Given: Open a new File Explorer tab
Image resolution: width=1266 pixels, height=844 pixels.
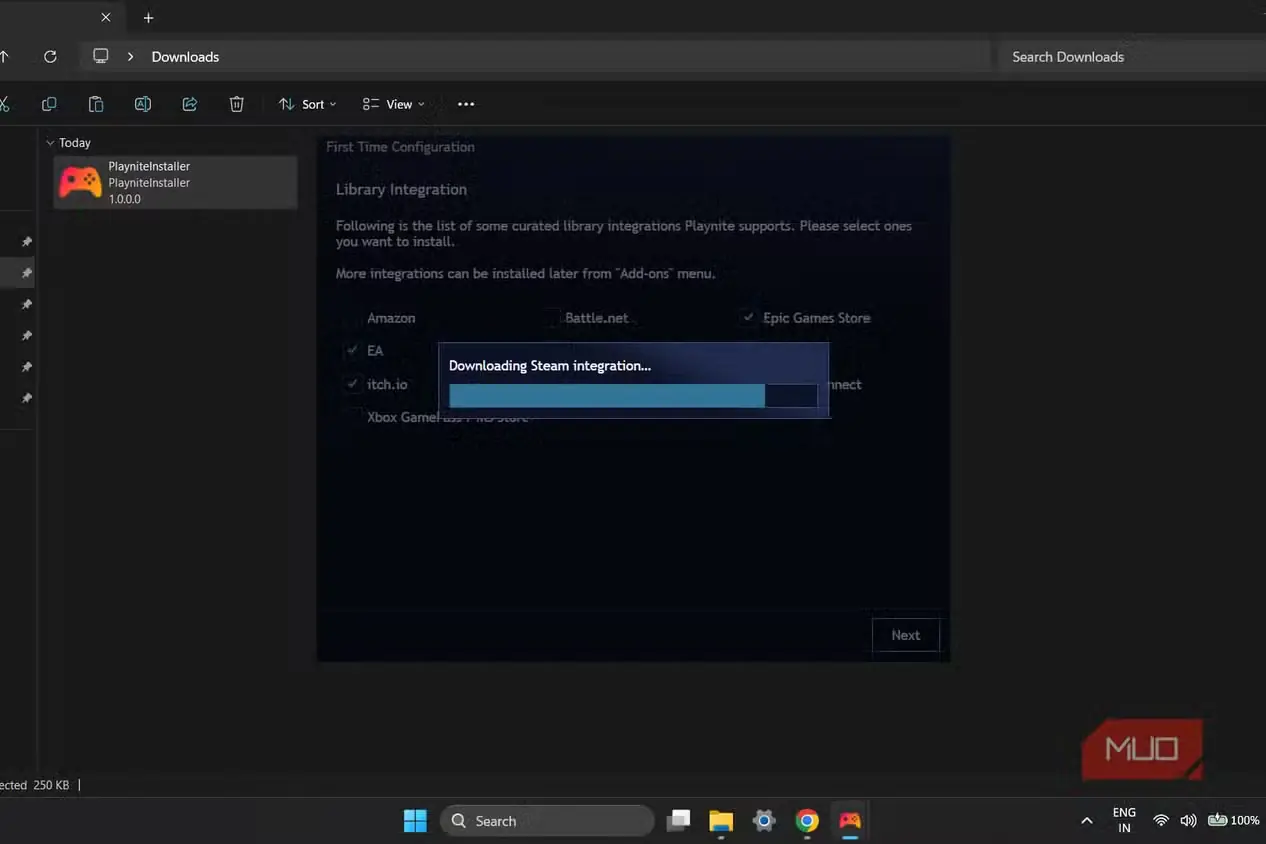Looking at the screenshot, I should pos(148,18).
